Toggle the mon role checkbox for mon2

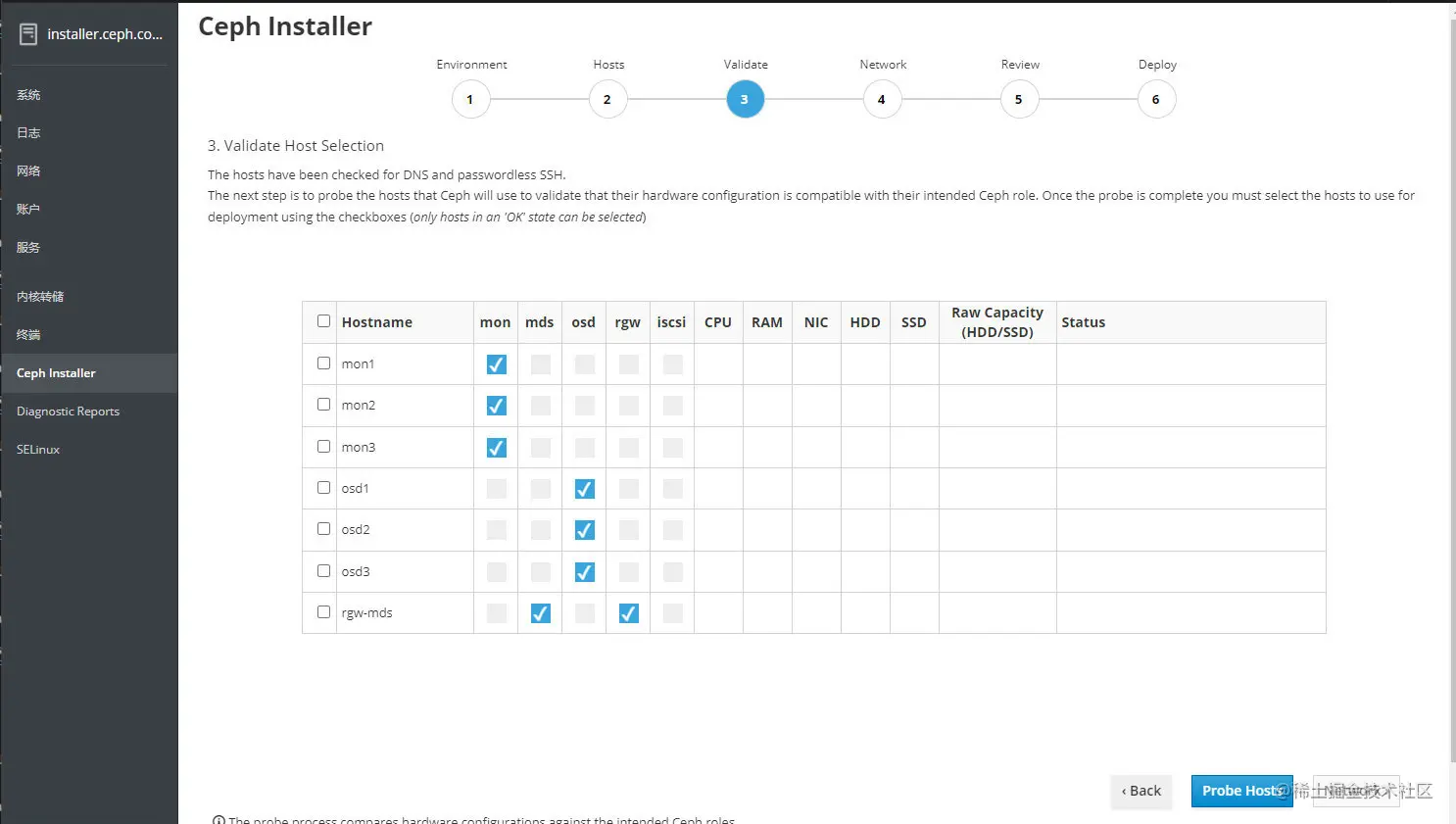[497, 406]
